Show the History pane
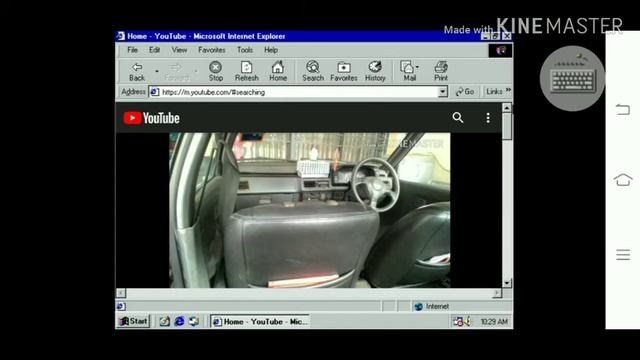Image resolution: width=640 pixels, height=360 pixels. (x=375, y=71)
